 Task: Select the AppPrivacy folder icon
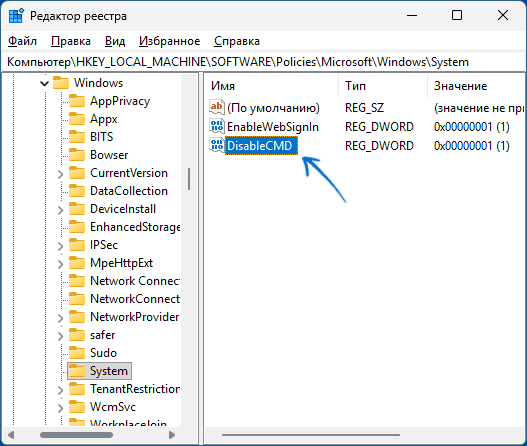[77, 101]
